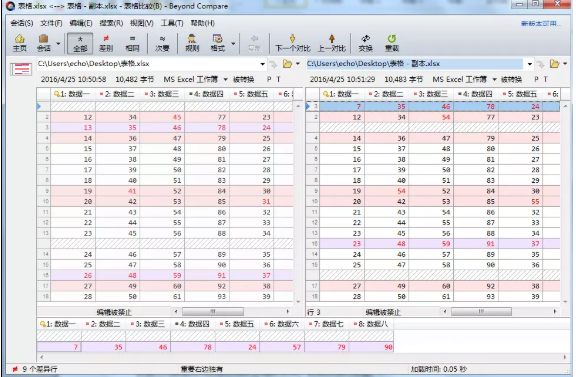576x377 pixels.
Task: Open the 帮助(H) menu
Action: 202,23
